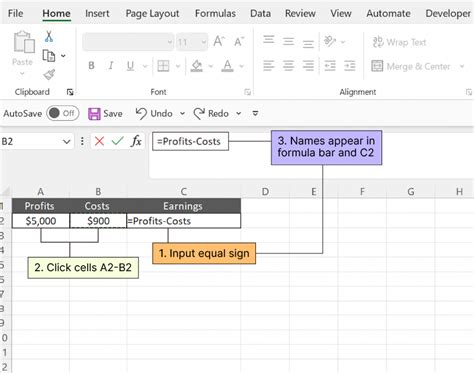Expand the Undo history dropdown
The height and width of the screenshot is (373, 474).
point(182,113)
